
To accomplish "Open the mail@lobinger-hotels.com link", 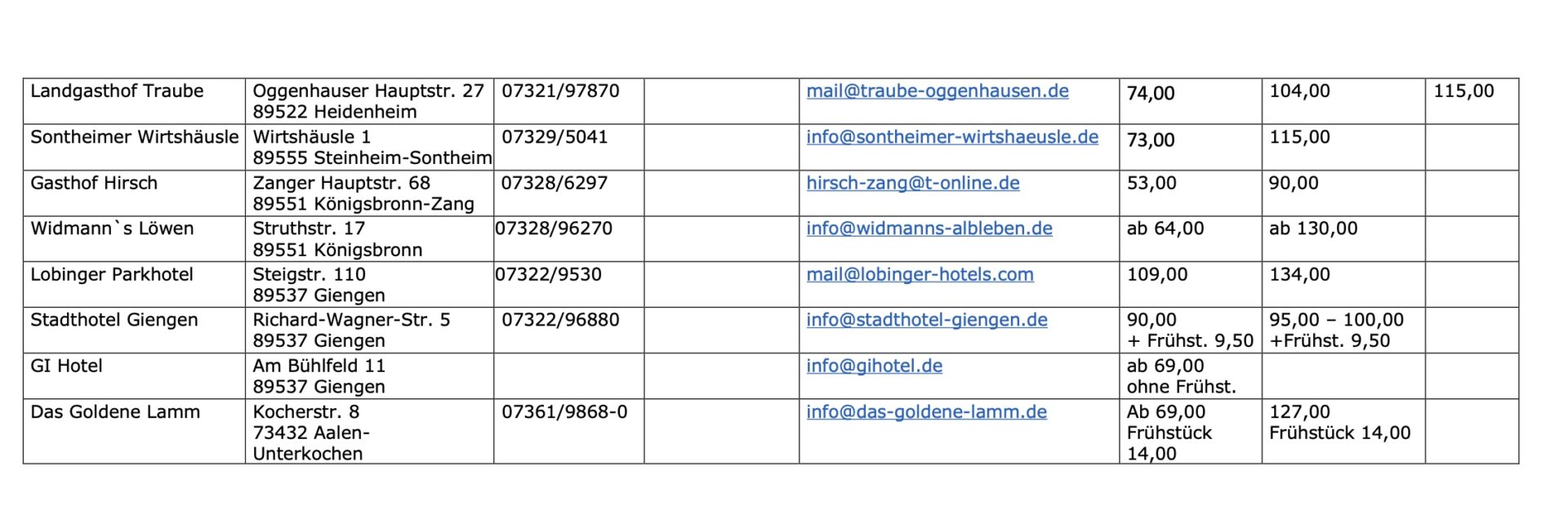I will (920, 274).
